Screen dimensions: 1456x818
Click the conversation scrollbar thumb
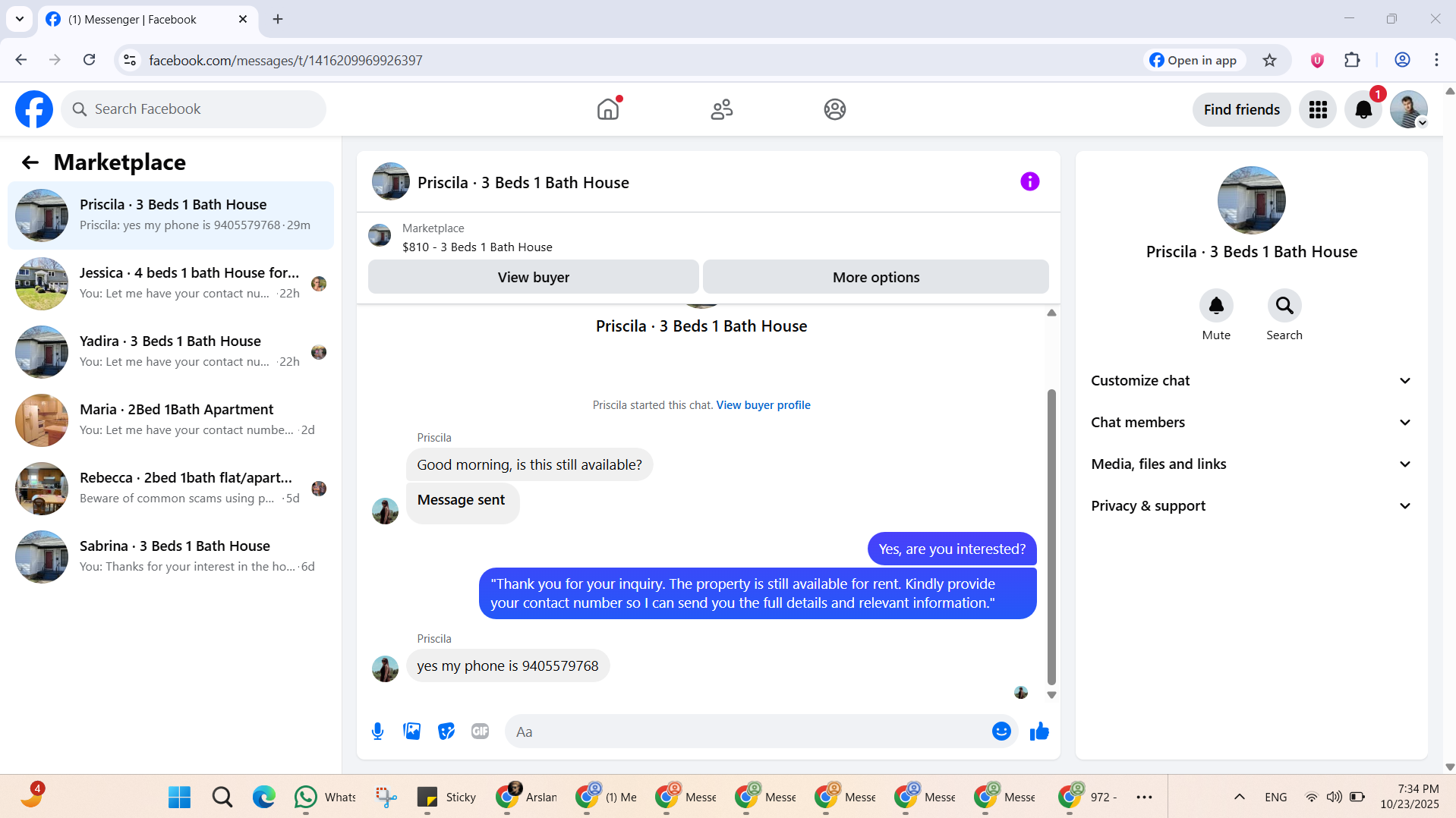1051,537
